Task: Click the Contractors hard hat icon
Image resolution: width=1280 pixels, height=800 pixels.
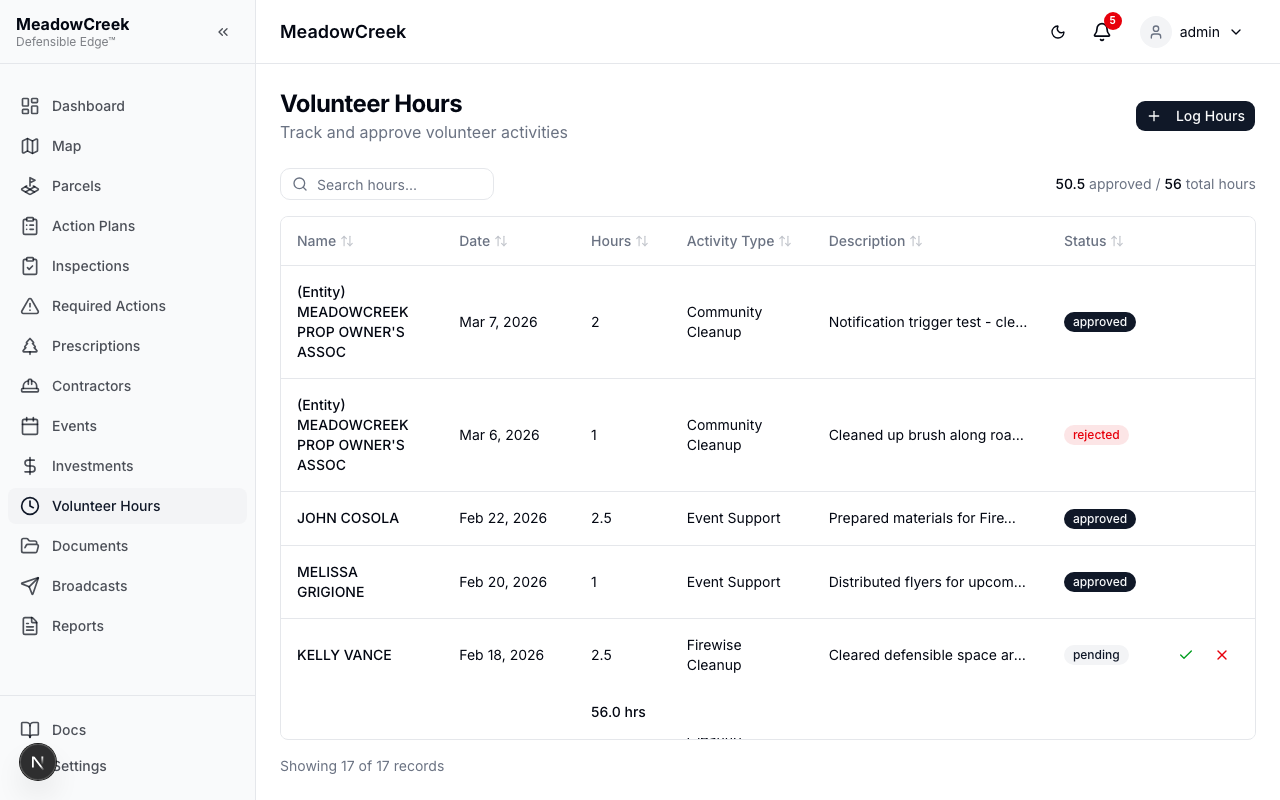Action: [x=30, y=386]
